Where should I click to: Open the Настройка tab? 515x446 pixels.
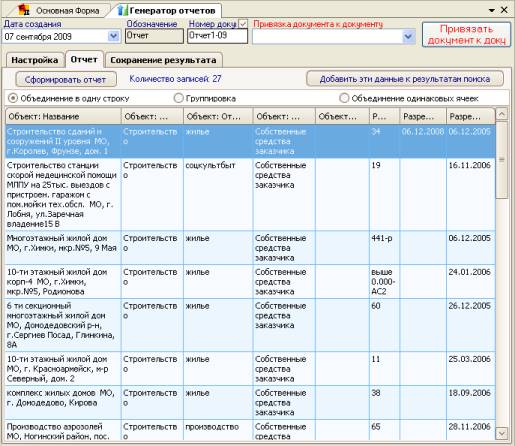(35, 60)
